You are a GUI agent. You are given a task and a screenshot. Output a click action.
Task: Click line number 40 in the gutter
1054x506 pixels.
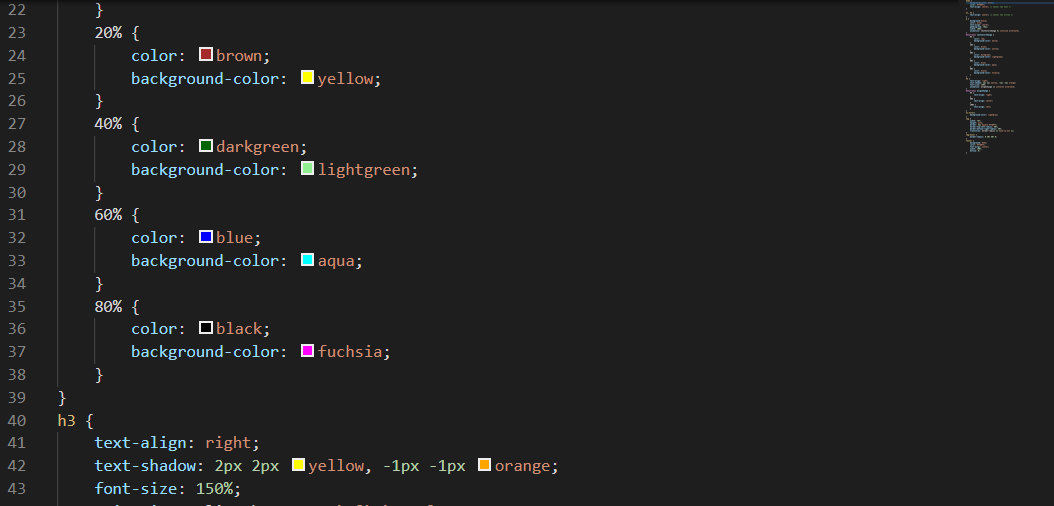17,421
